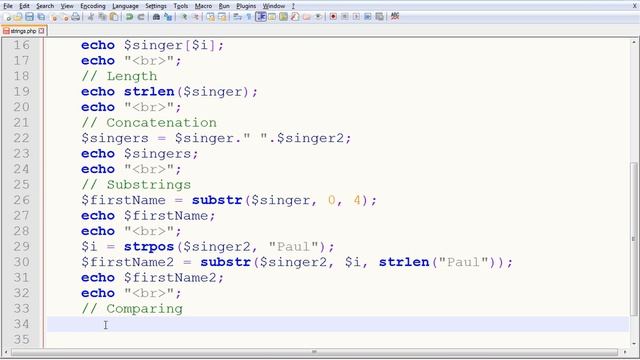Click the Close document toolbar icon
This screenshot has height=360, width=640.
pyautogui.click(x=54, y=17)
